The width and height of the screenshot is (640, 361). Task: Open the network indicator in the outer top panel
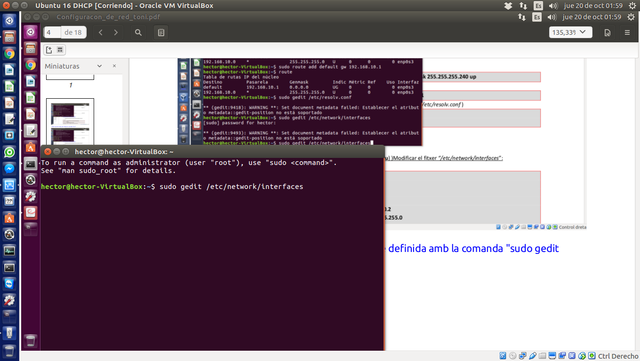coord(523,6)
